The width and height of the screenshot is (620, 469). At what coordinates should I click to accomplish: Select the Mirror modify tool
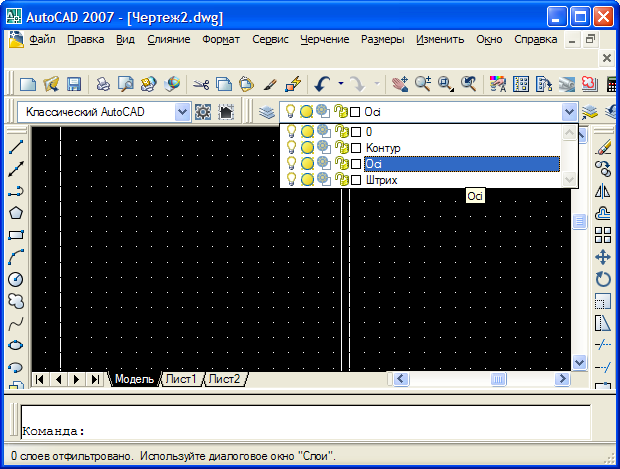coord(603,191)
